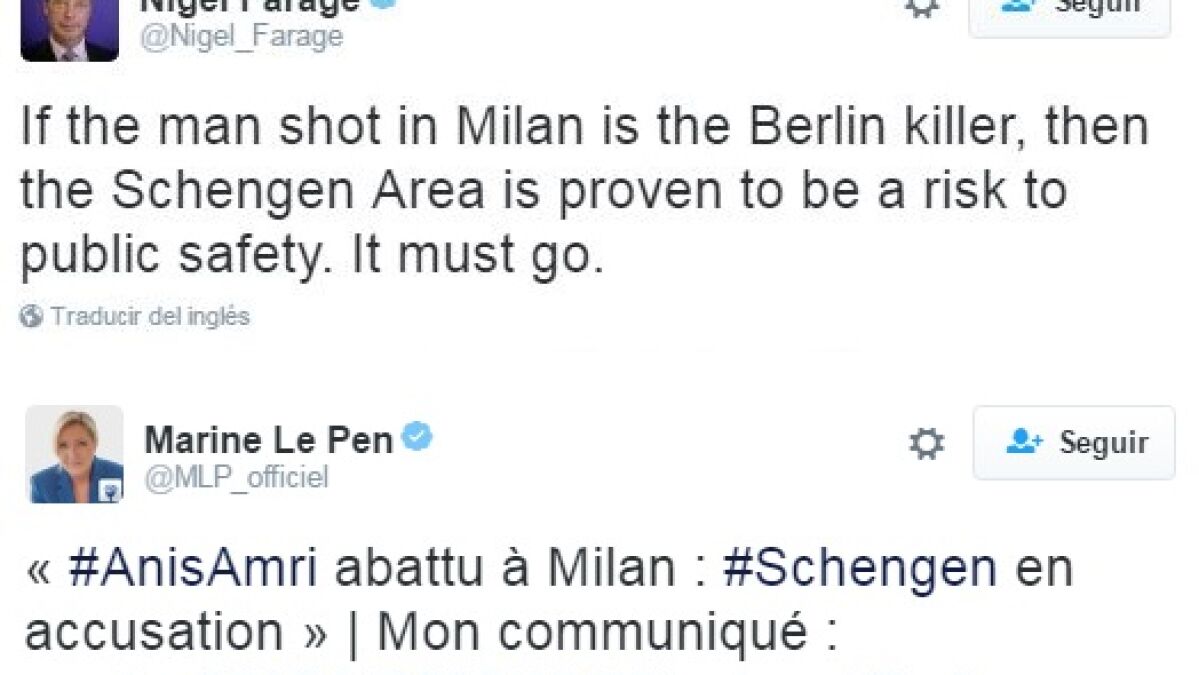Click Marine Le Pen's blue verified badge
This screenshot has width=1199, height=675.
point(417,437)
